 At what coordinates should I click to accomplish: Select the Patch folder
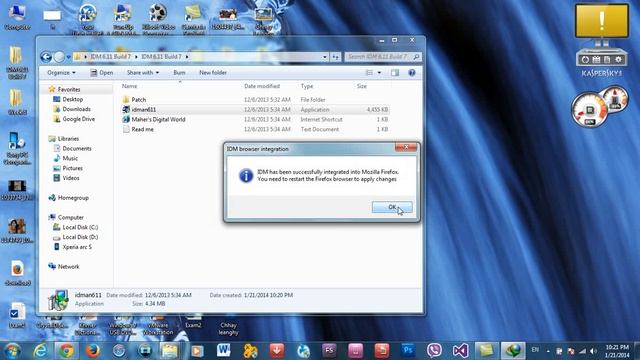point(138,100)
